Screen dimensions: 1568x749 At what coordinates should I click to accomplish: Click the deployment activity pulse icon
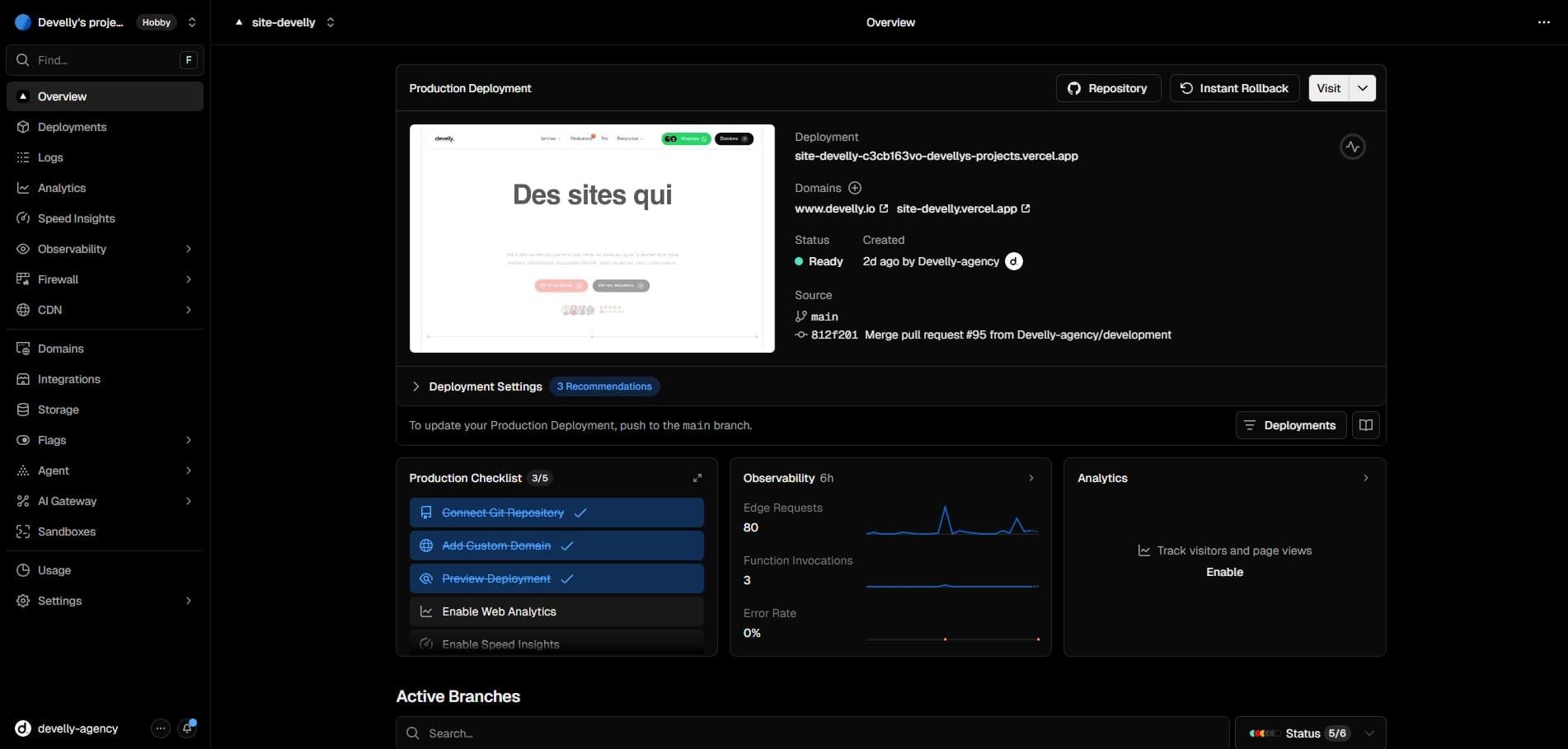[1352, 147]
